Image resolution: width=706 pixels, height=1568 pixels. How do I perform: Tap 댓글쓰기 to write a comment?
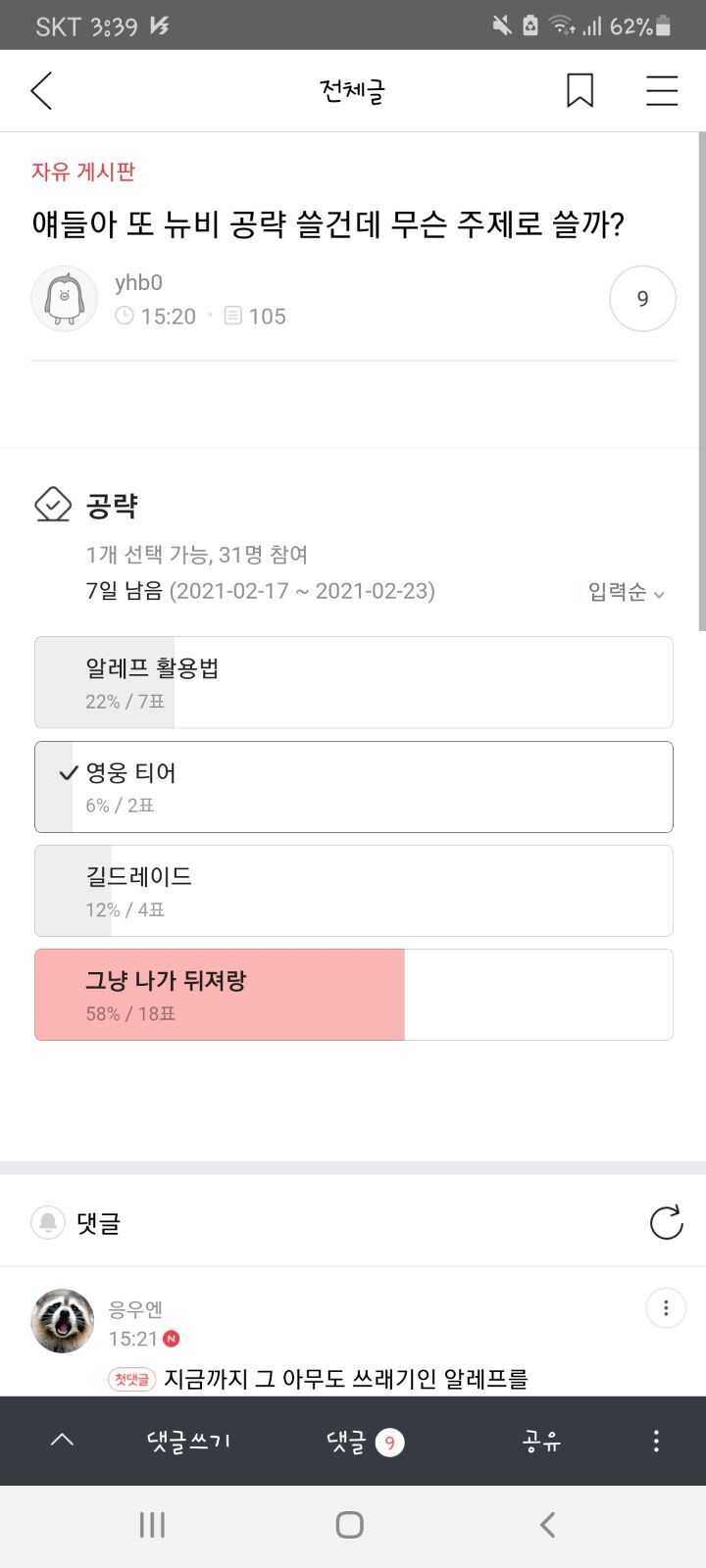pos(188,1441)
